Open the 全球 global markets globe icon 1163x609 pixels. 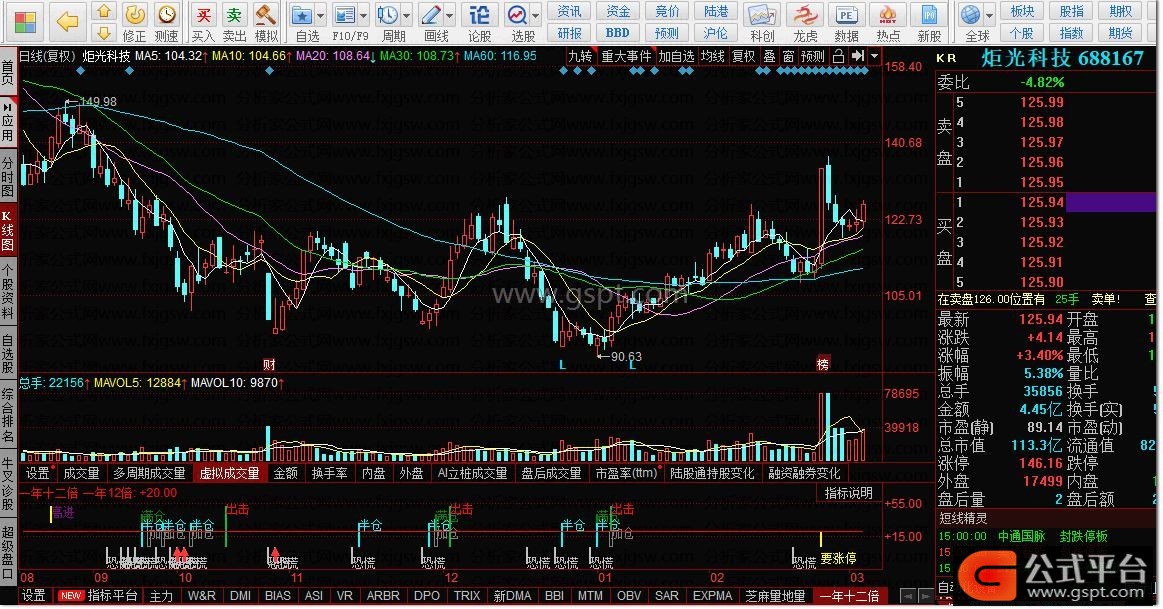[970, 15]
